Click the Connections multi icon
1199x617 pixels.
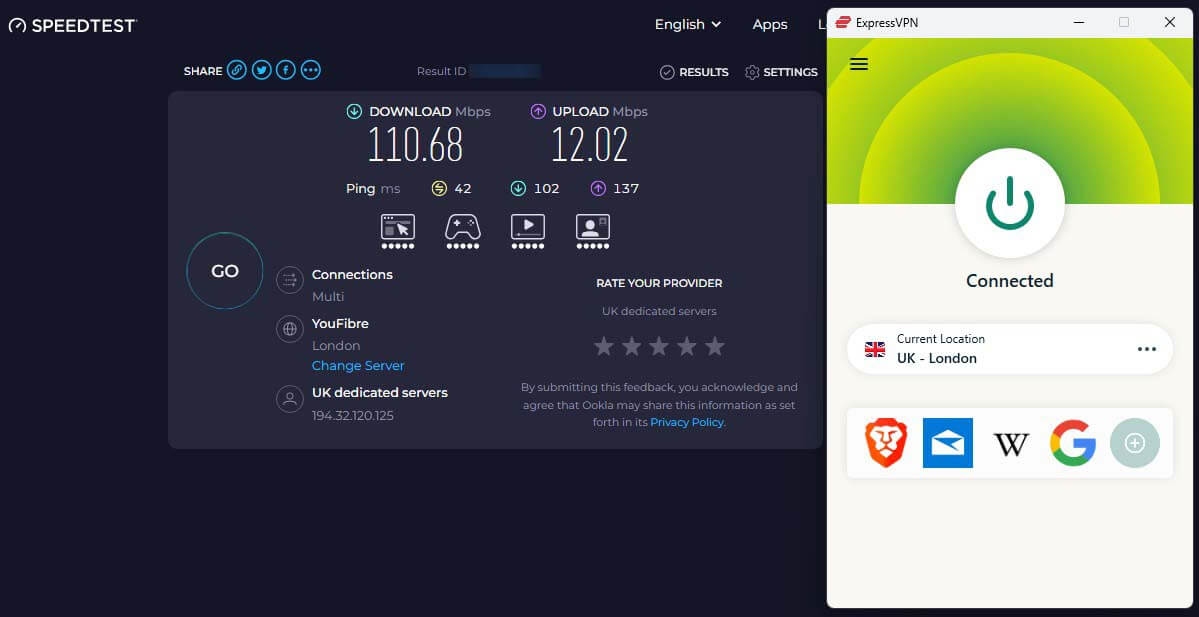point(290,281)
